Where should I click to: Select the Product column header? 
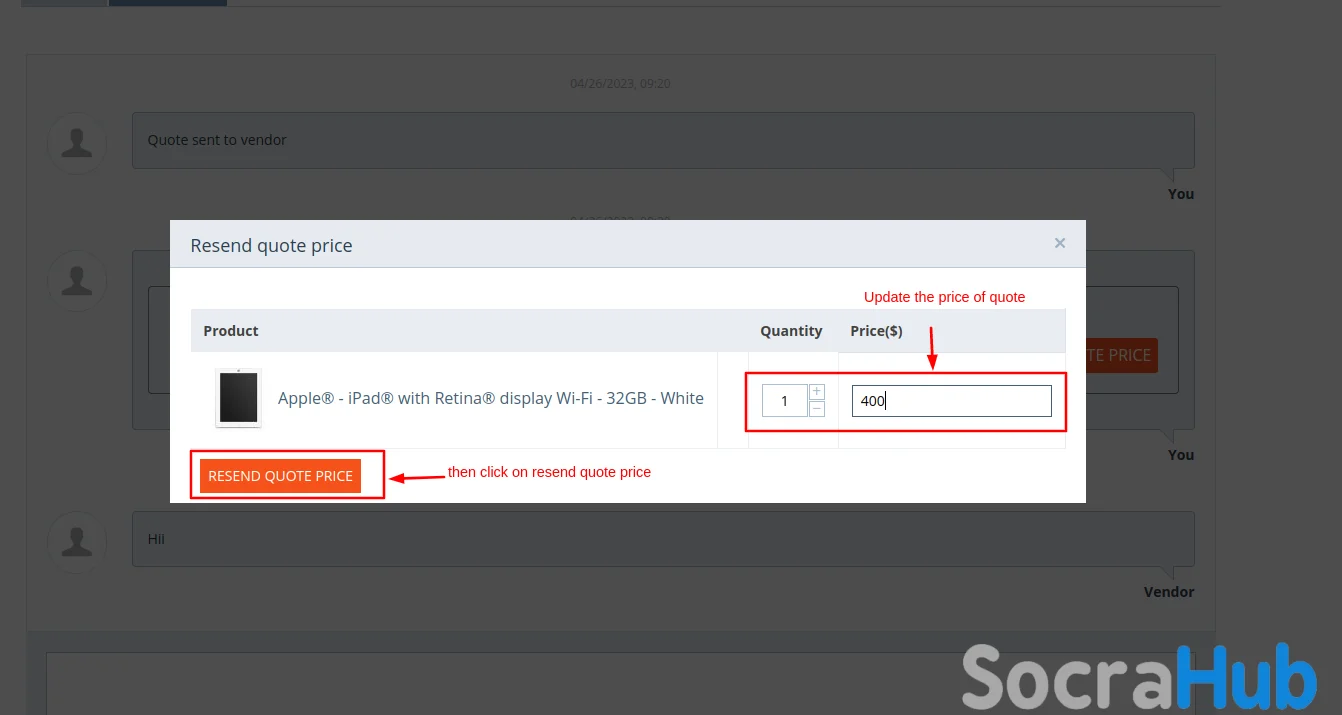point(231,331)
